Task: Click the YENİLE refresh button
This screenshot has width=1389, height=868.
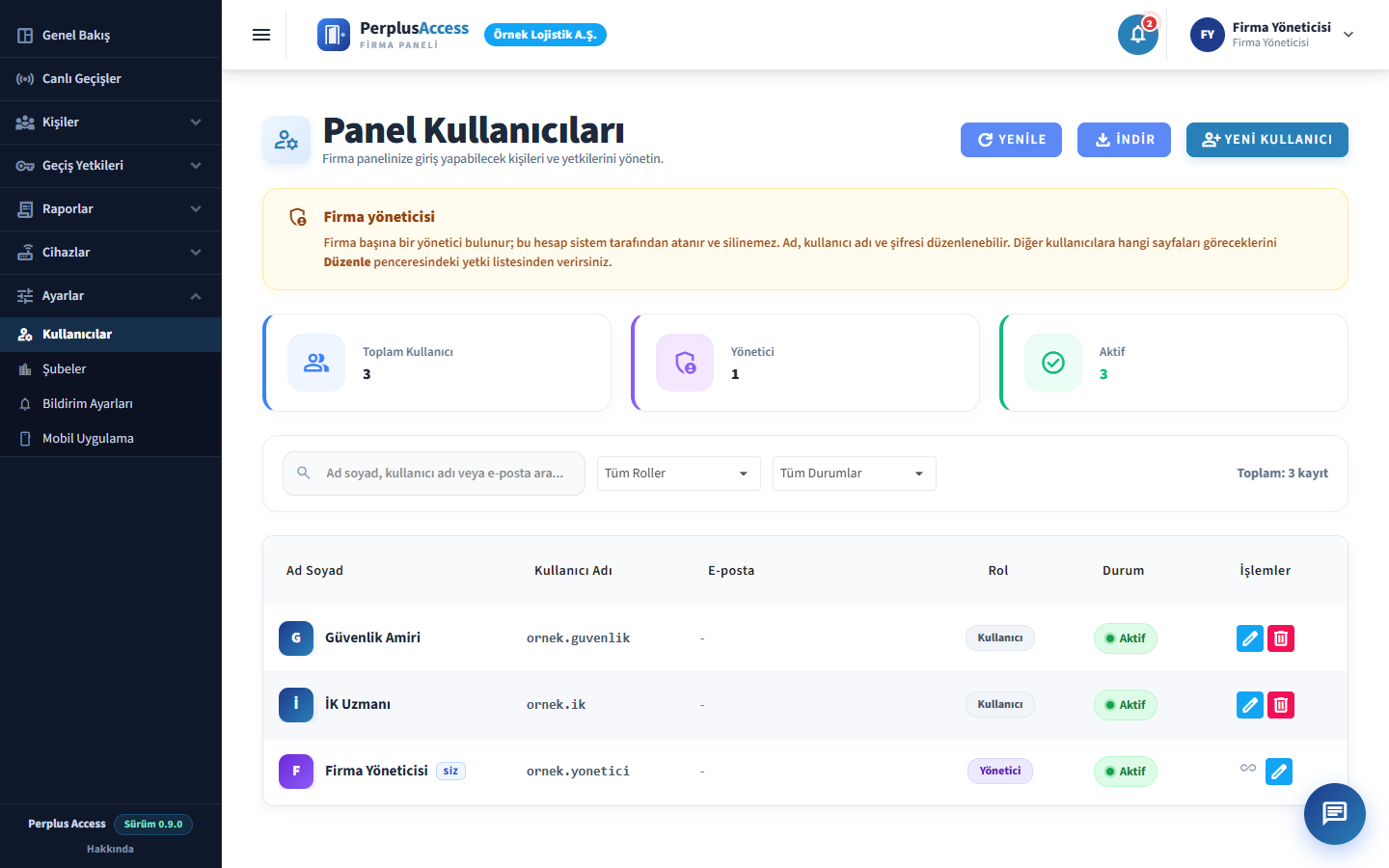Action: pos(1011,140)
